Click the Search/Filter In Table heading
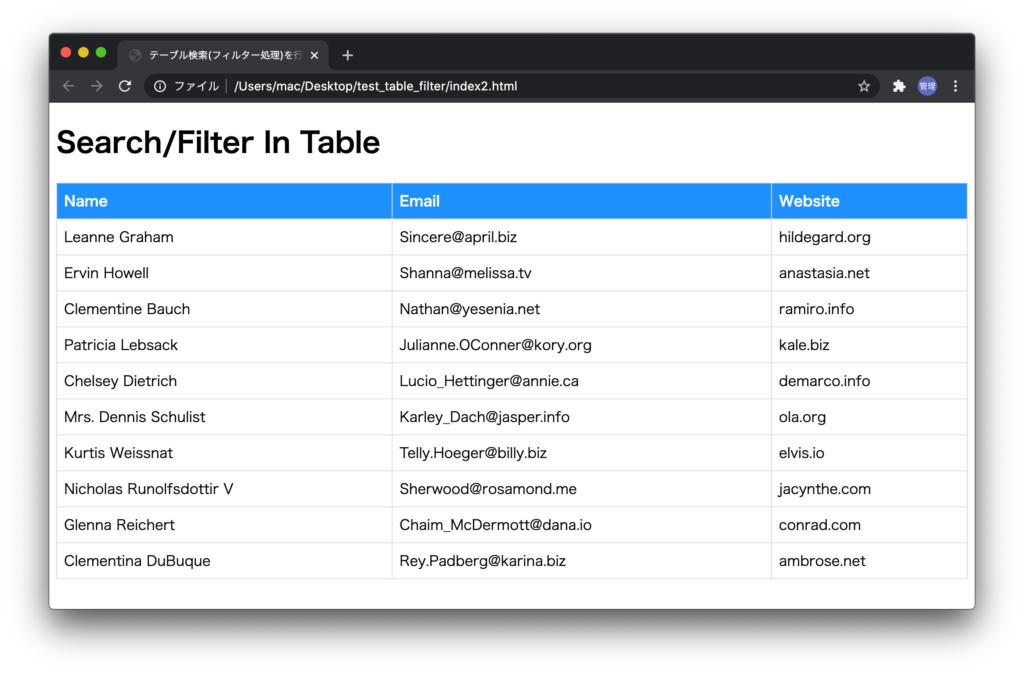 tap(218, 142)
